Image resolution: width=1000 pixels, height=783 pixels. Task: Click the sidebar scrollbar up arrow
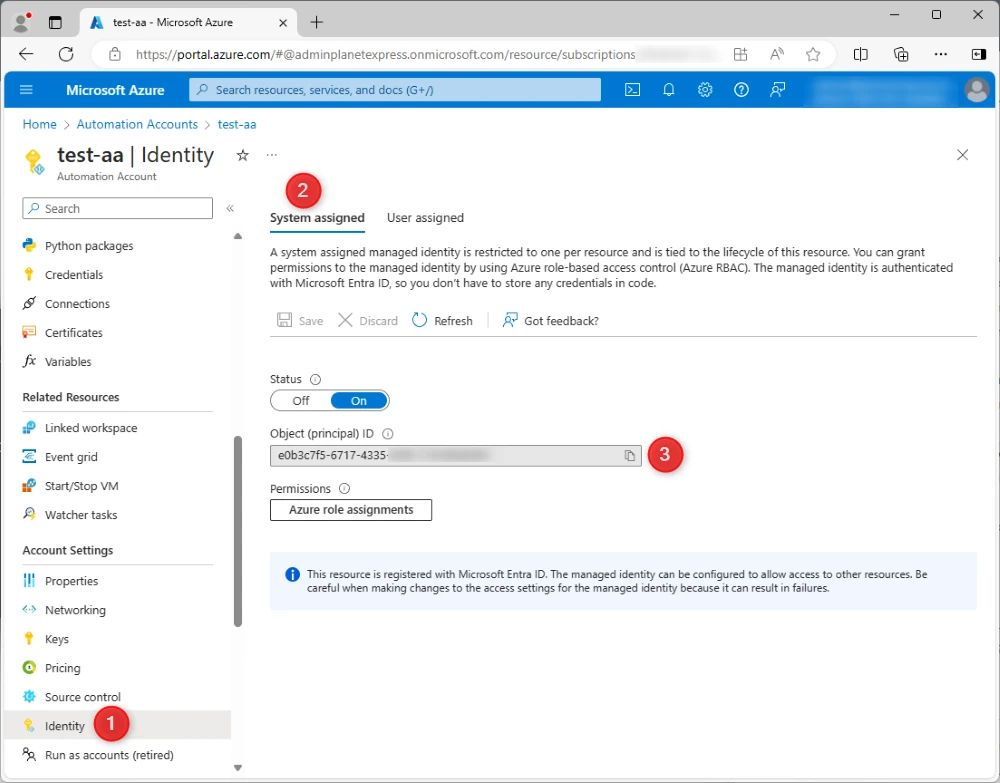(x=238, y=236)
